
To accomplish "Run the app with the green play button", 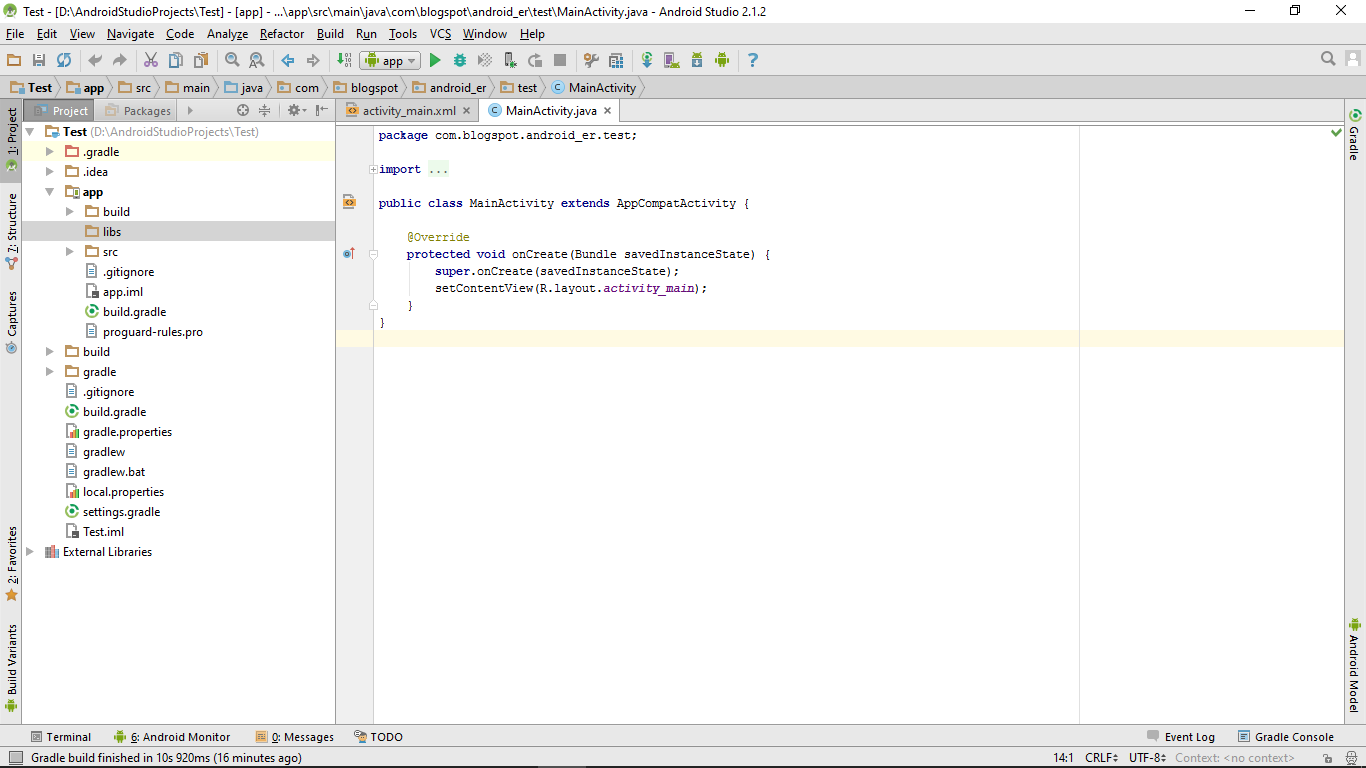I will click(435, 60).
